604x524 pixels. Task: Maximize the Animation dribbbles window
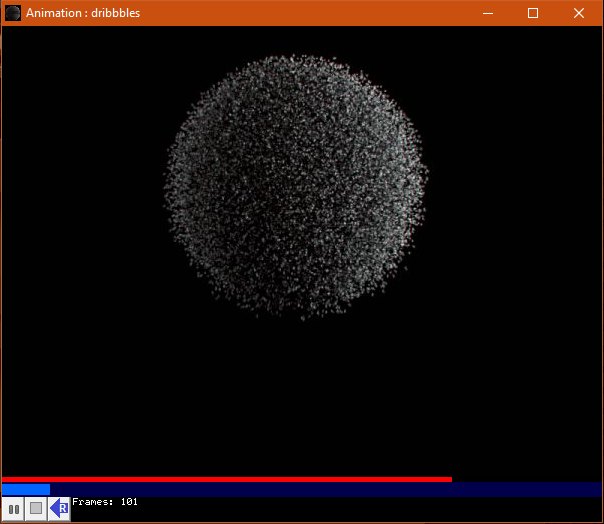point(533,13)
